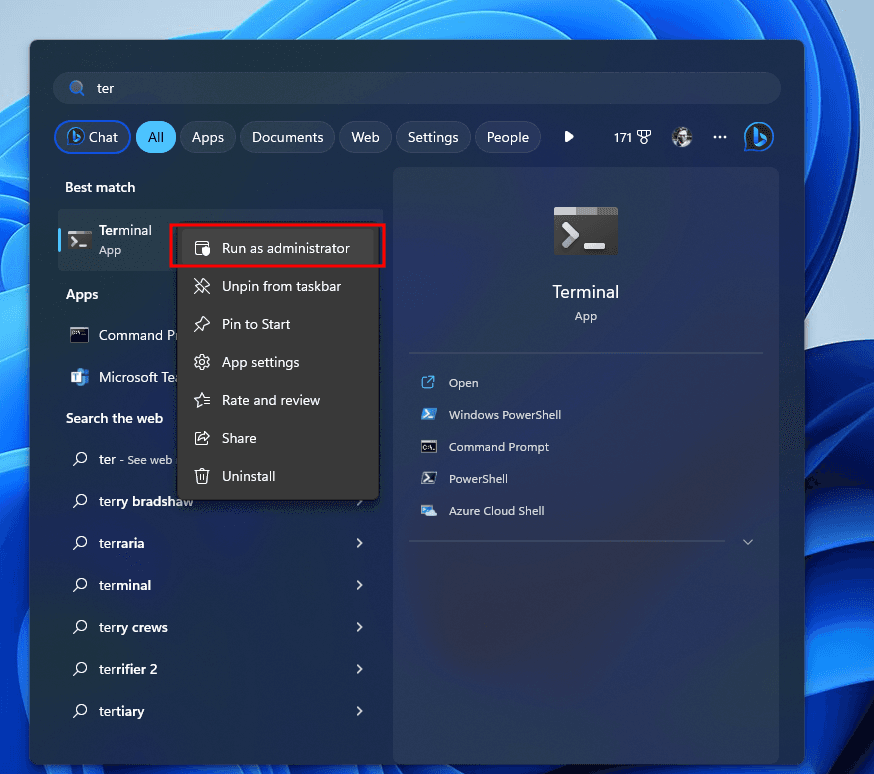The image size is (874, 774).
Task: Click the PowerShell icon in preview pane
Action: (x=429, y=479)
